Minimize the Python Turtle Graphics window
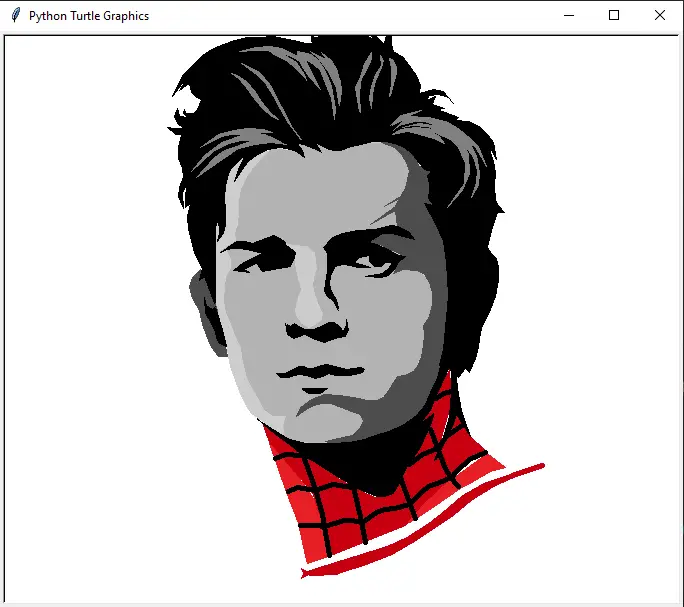Image resolution: width=684 pixels, height=607 pixels. coord(569,16)
